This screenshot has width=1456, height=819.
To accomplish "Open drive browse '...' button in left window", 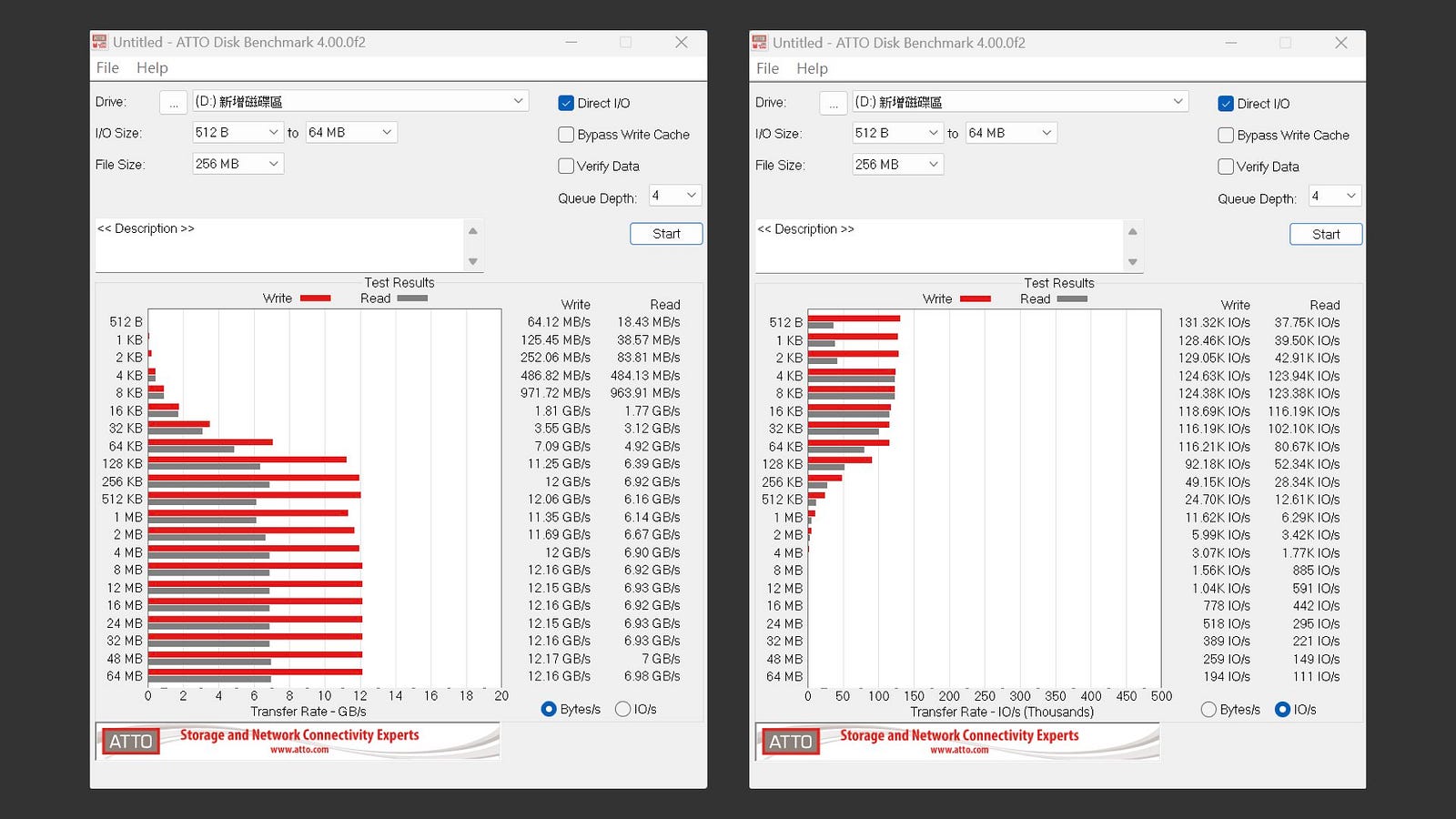I will click(173, 103).
